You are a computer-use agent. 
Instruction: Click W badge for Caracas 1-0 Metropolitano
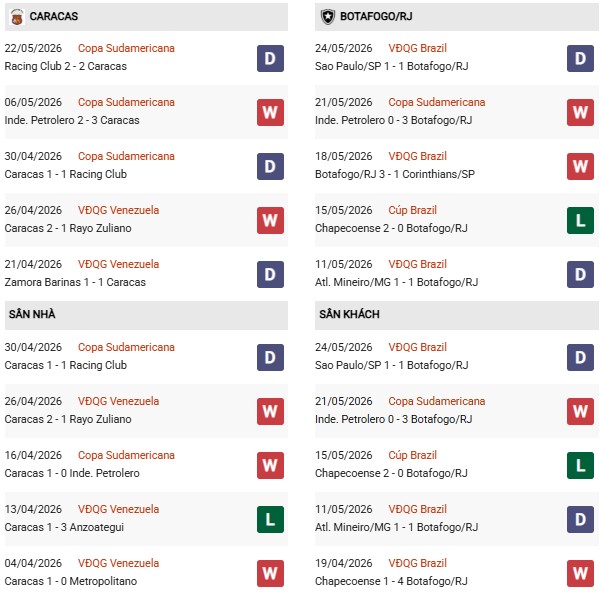click(x=270, y=573)
